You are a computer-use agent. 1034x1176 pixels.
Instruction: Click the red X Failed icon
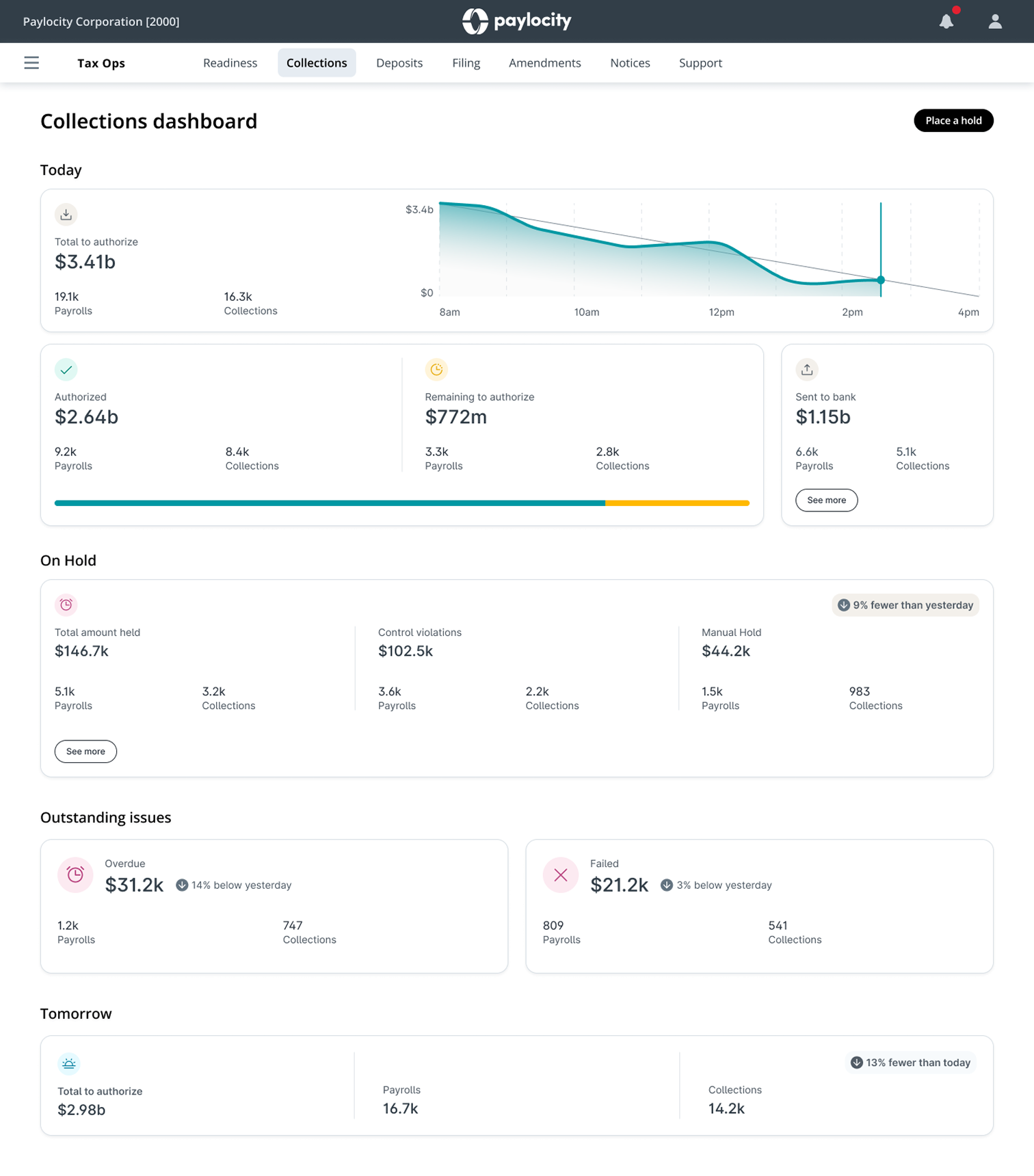[x=561, y=875]
